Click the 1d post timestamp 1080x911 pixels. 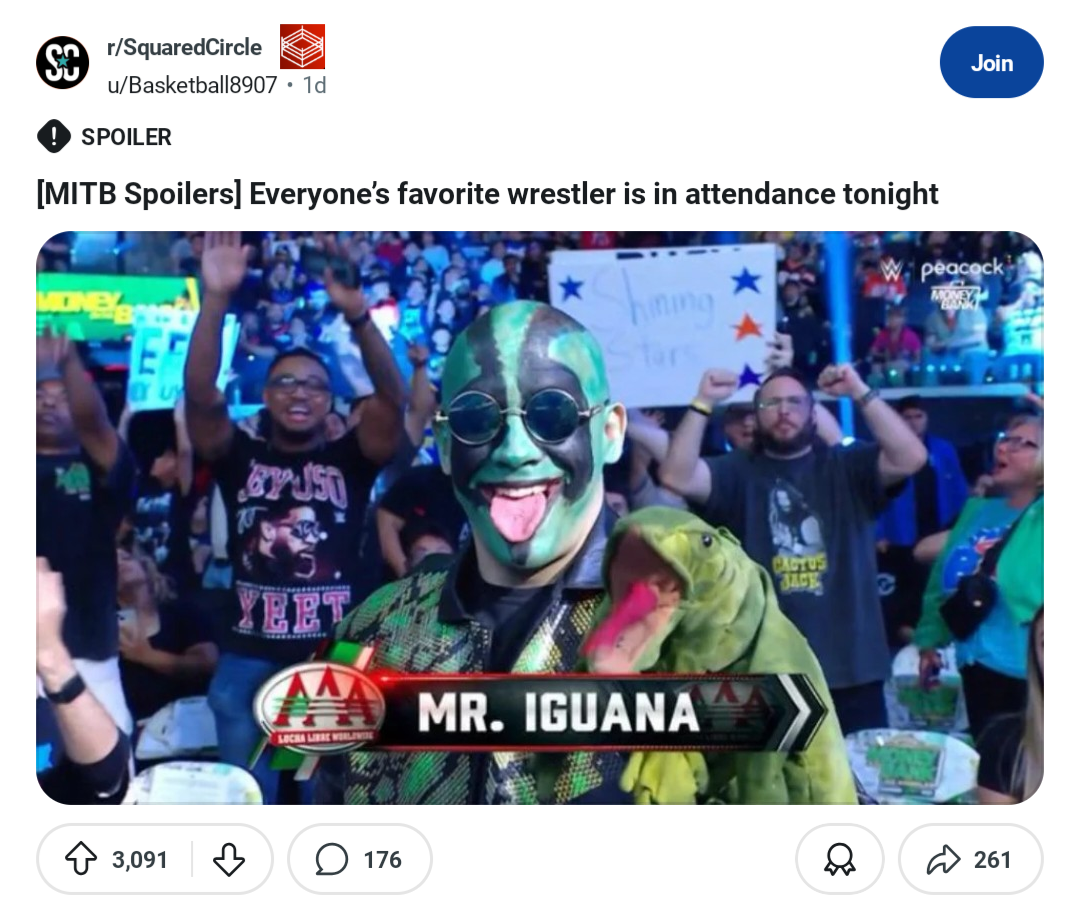(x=315, y=85)
